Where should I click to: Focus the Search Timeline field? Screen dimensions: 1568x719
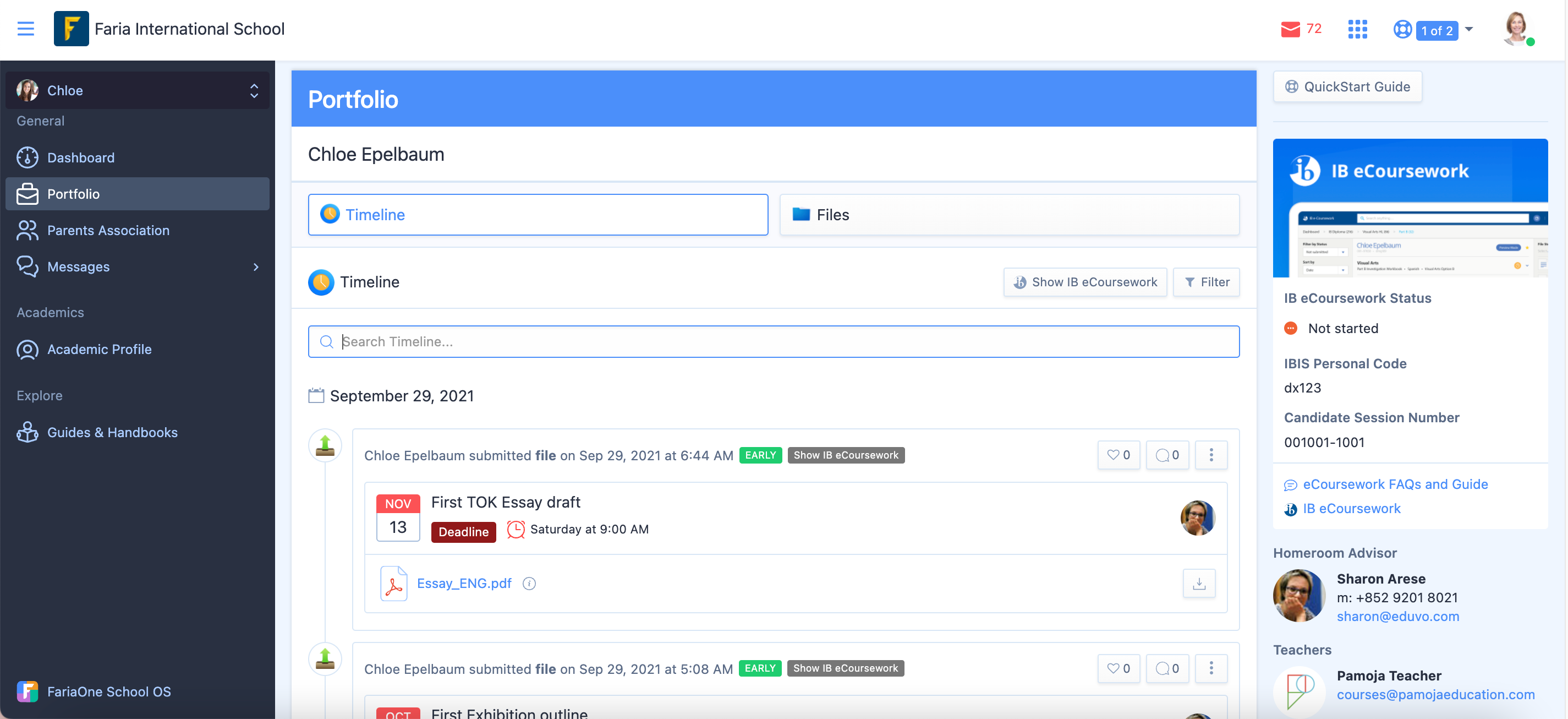pyautogui.click(x=774, y=341)
